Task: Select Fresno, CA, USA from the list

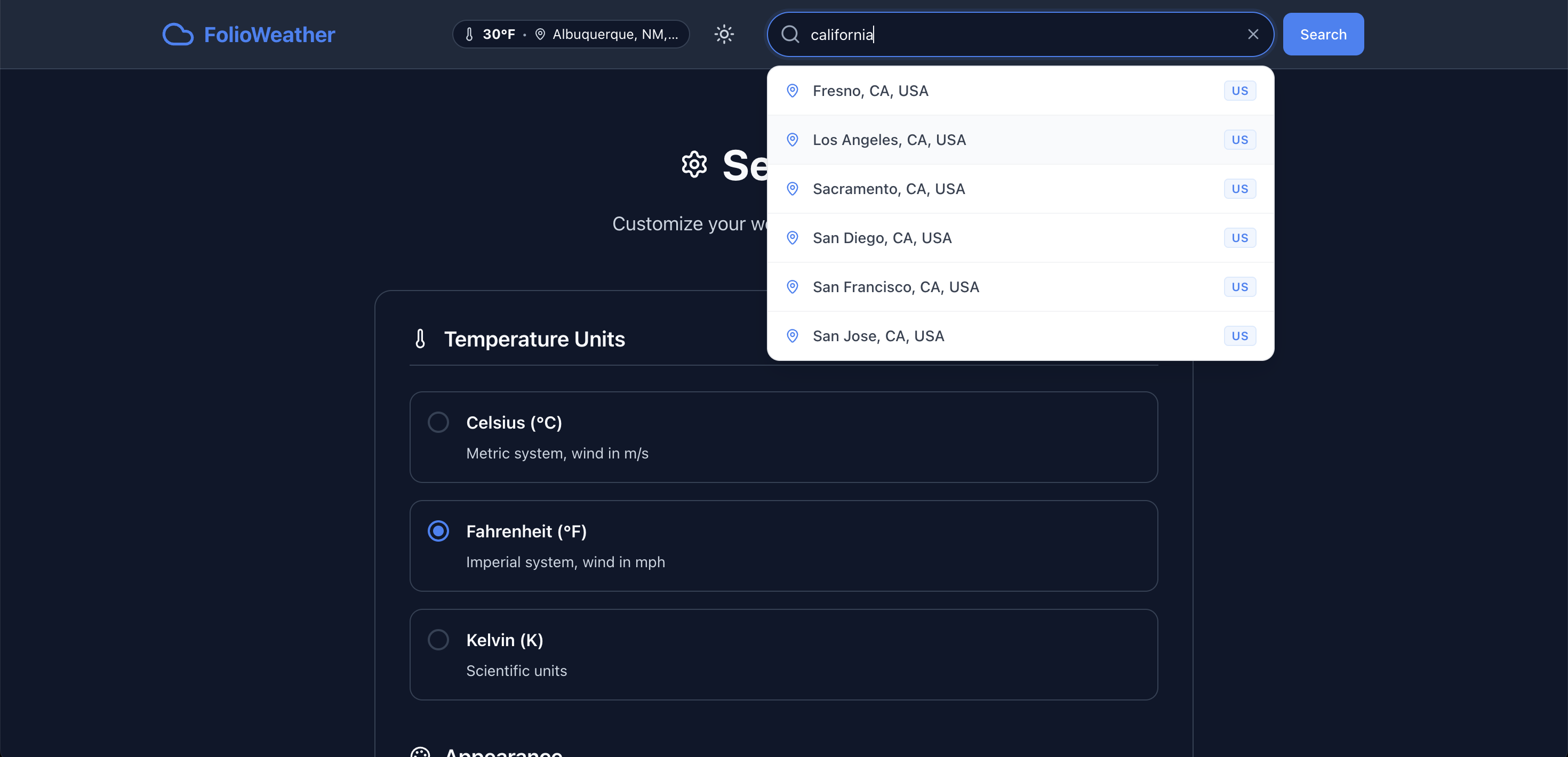Action: click(x=870, y=91)
